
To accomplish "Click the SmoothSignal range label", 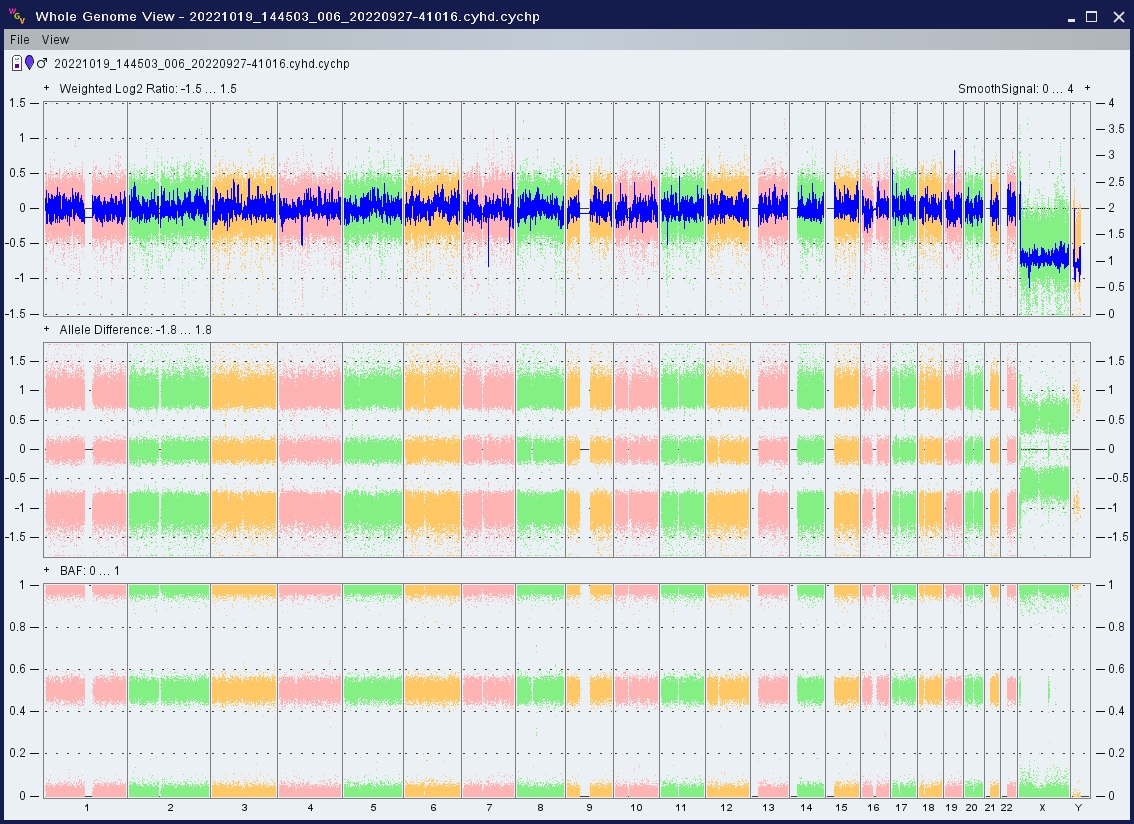I will 1015,88.
